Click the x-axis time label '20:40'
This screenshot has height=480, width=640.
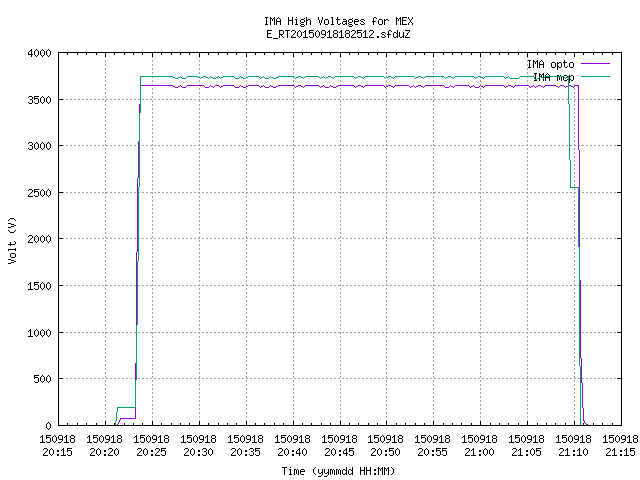[x=292, y=452]
